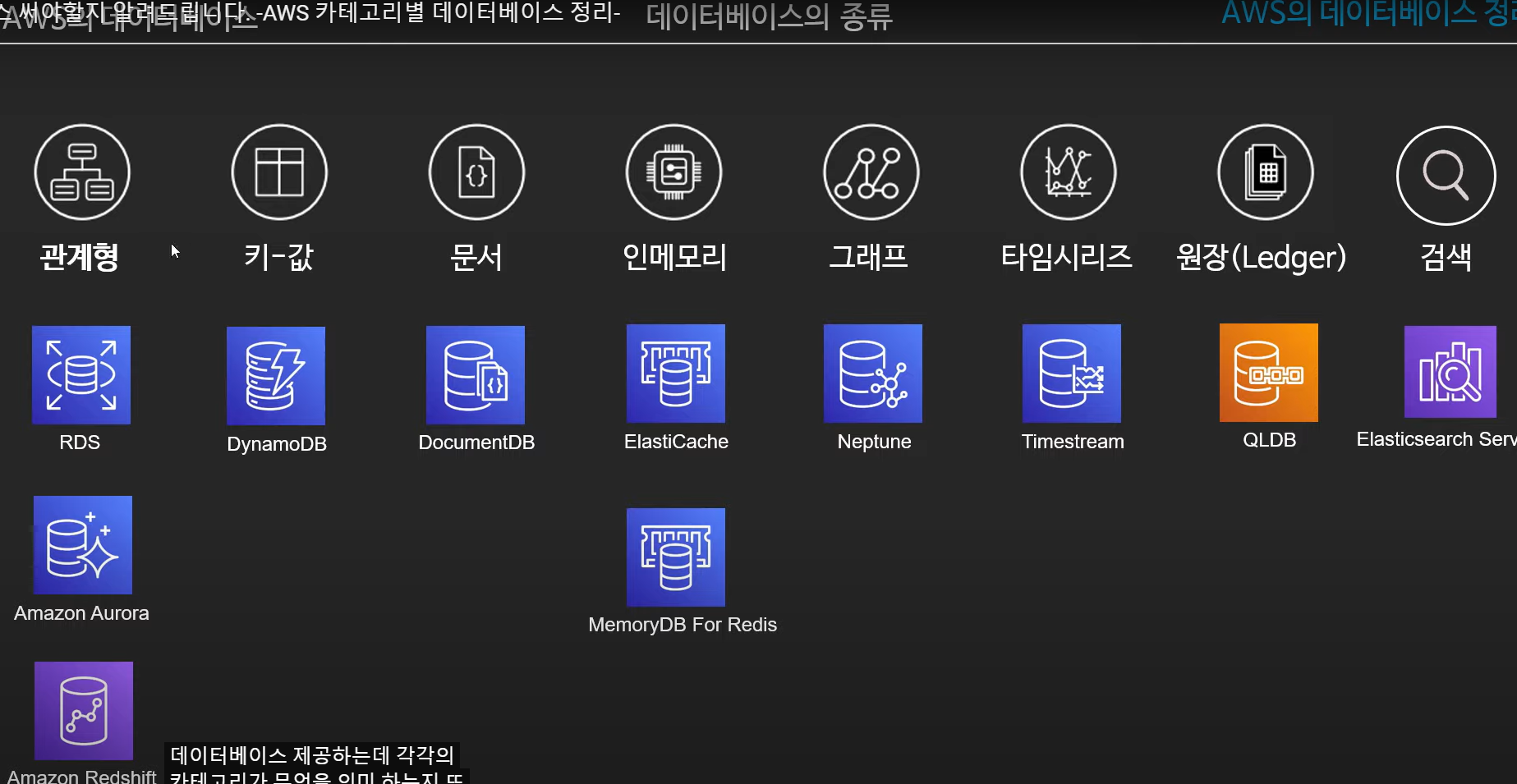Open the RDS service icon
1517x784 pixels.
click(x=81, y=374)
